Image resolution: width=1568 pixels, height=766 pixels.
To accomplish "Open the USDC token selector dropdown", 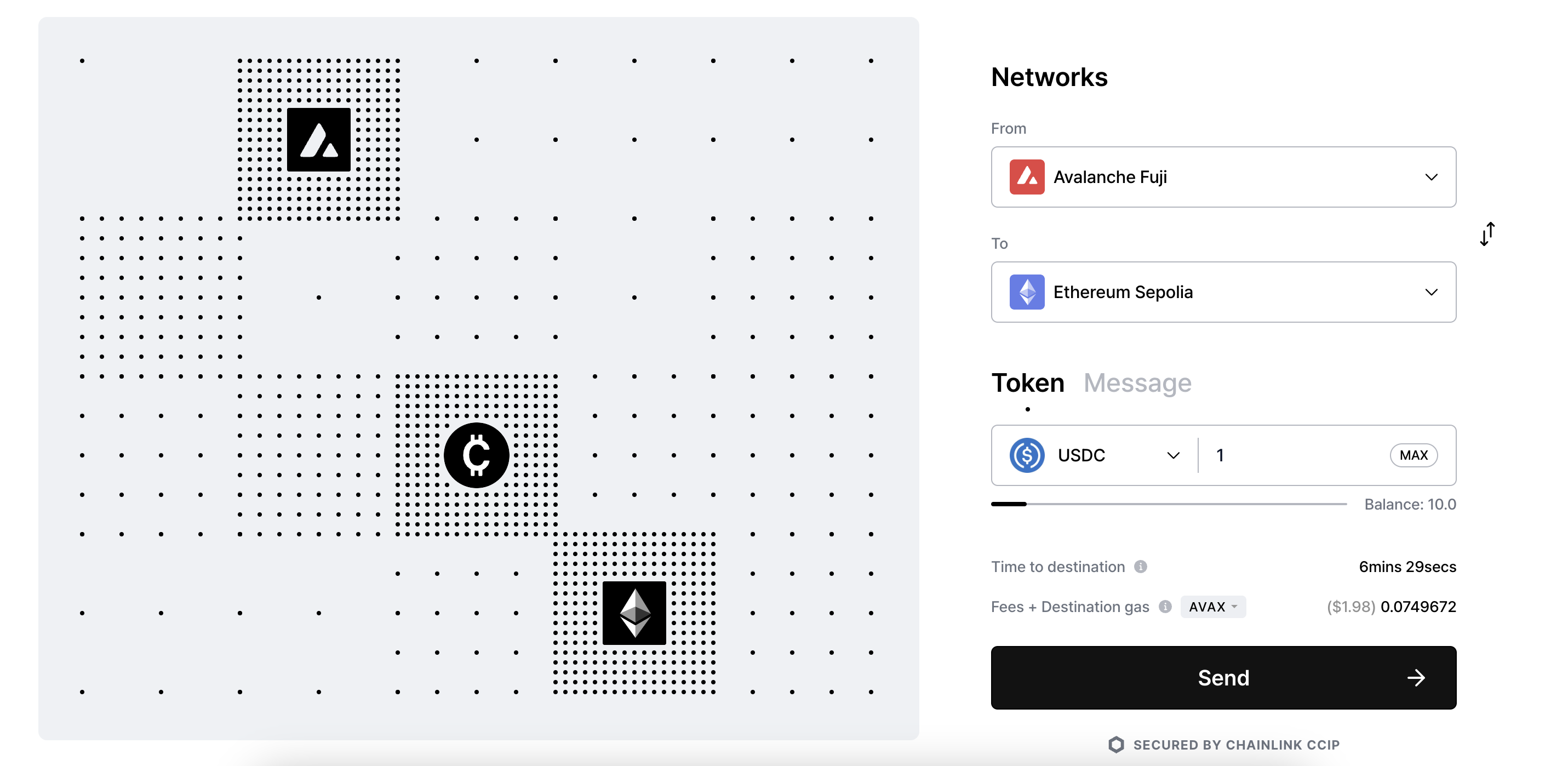I will tap(1172, 455).
